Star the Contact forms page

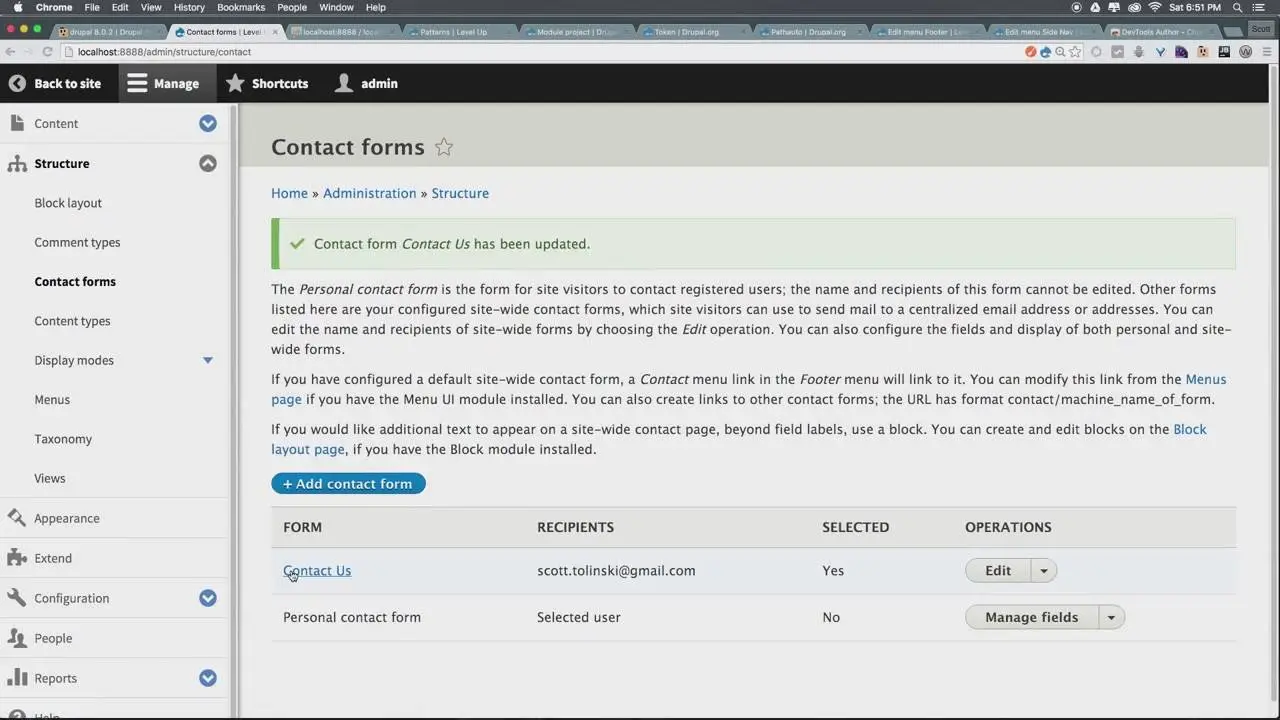(x=443, y=147)
